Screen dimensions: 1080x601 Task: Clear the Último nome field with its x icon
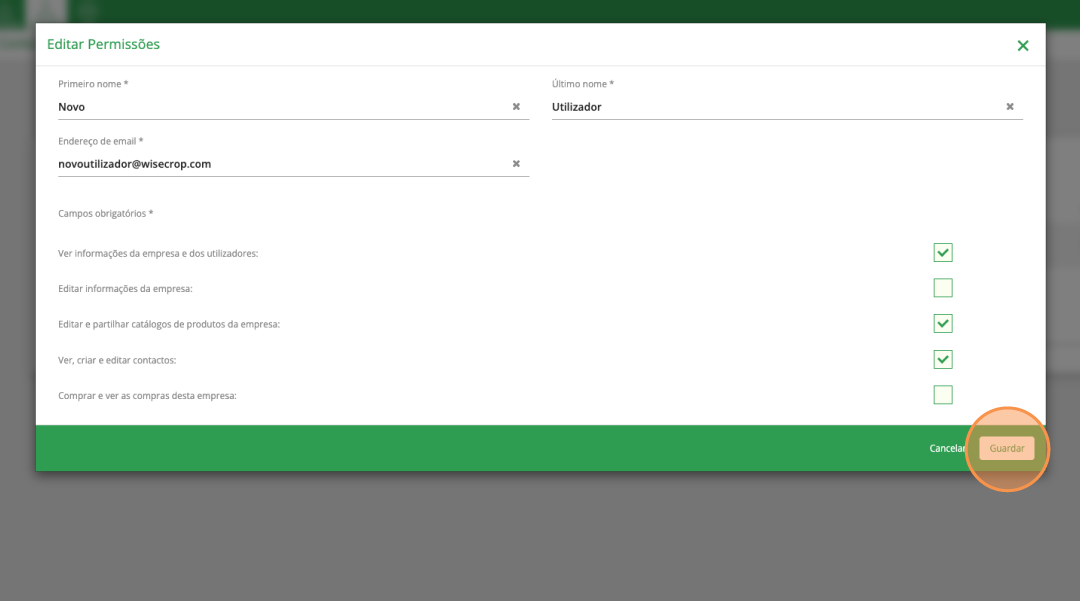tap(1009, 107)
